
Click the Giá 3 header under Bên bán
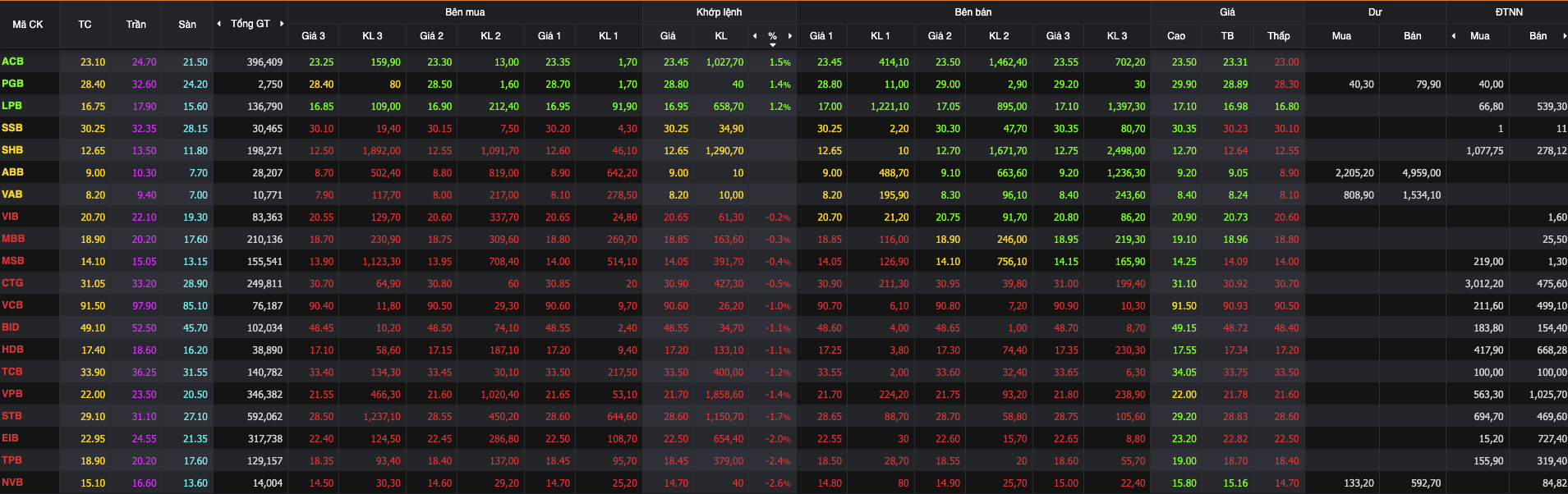click(x=1058, y=36)
